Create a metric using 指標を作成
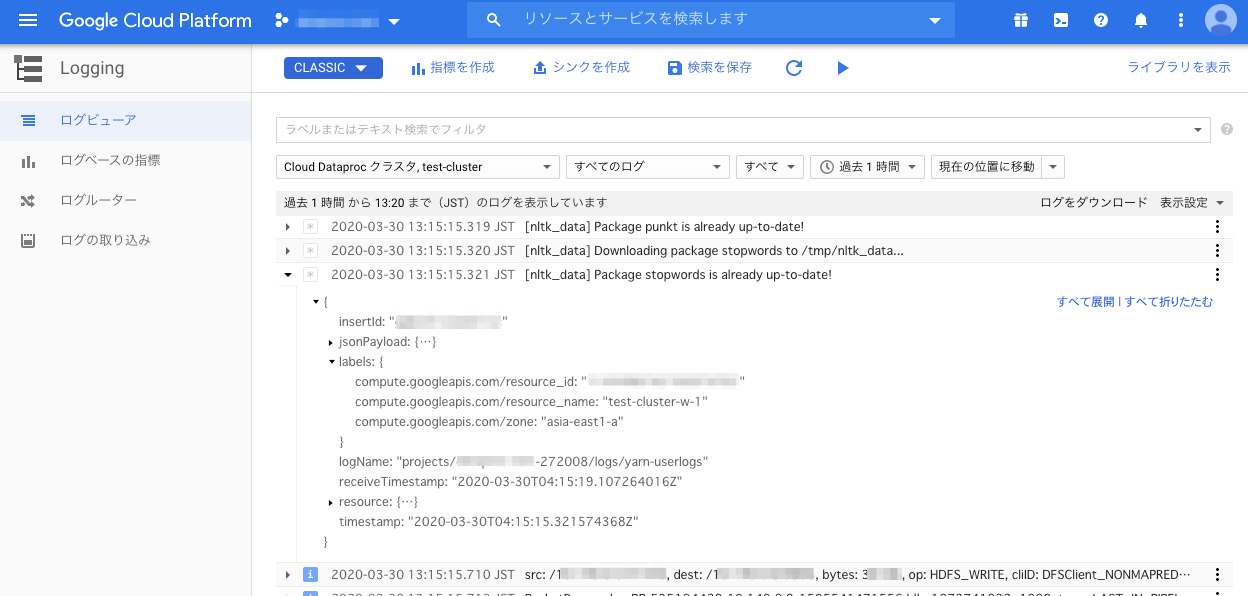This screenshot has height=596, width=1248. click(x=453, y=67)
